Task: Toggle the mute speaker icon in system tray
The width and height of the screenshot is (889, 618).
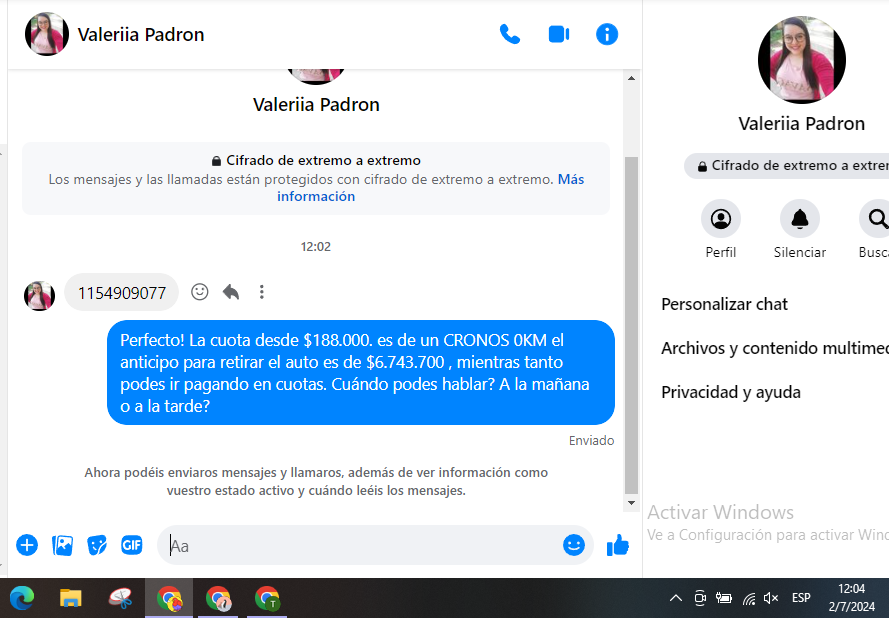Action: (x=771, y=598)
